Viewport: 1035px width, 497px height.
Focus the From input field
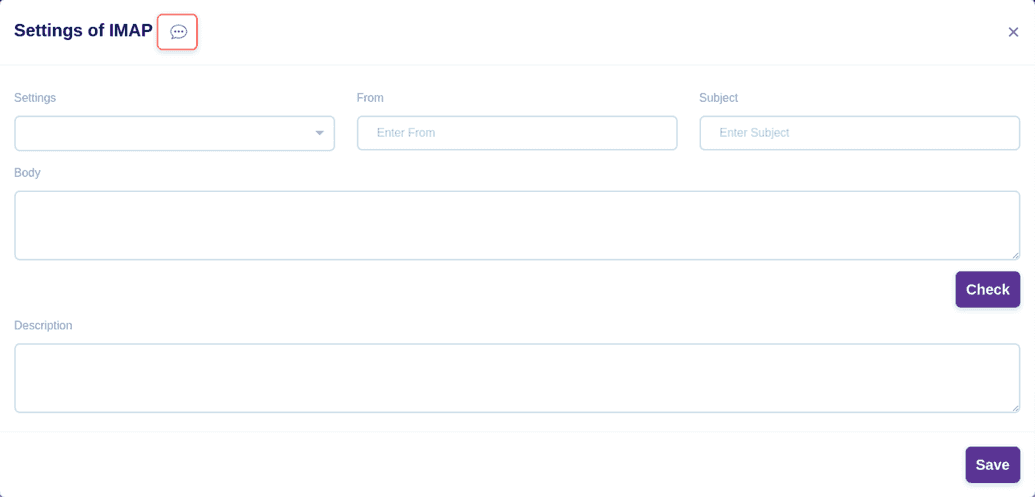[517, 133]
